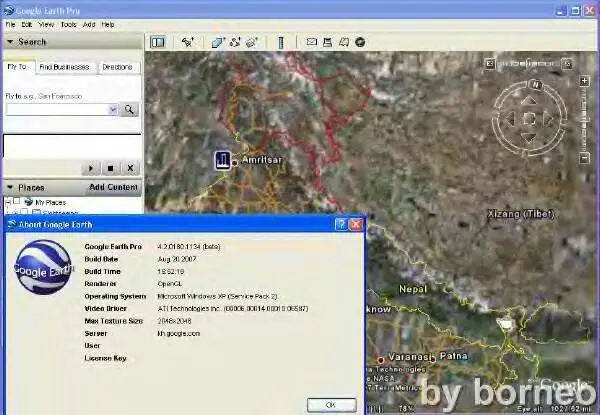600x415 pixels.
Task: Toggle the sidebar panel toolbar icon
Action: pos(158,42)
